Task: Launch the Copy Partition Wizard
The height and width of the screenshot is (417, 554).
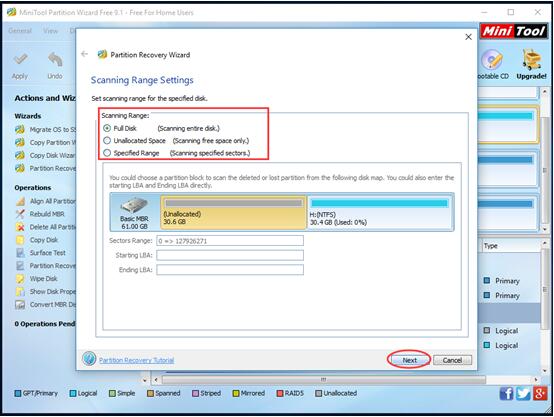Action: pos(46,142)
